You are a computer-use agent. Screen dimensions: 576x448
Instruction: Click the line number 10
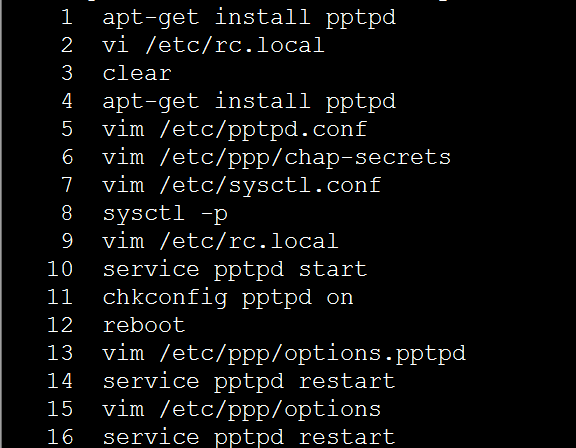click(60, 269)
